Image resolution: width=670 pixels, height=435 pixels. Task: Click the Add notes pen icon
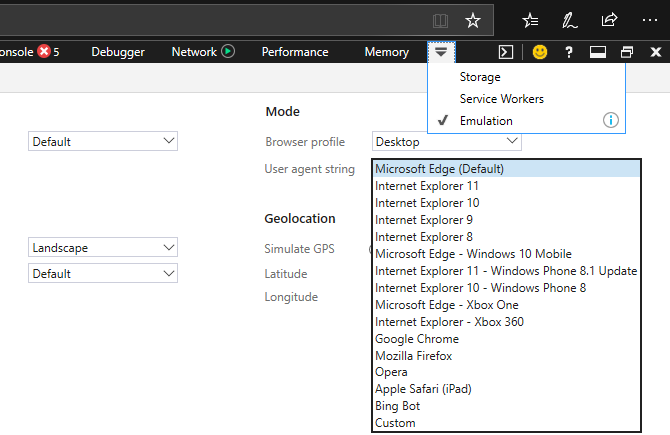(x=570, y=20)
